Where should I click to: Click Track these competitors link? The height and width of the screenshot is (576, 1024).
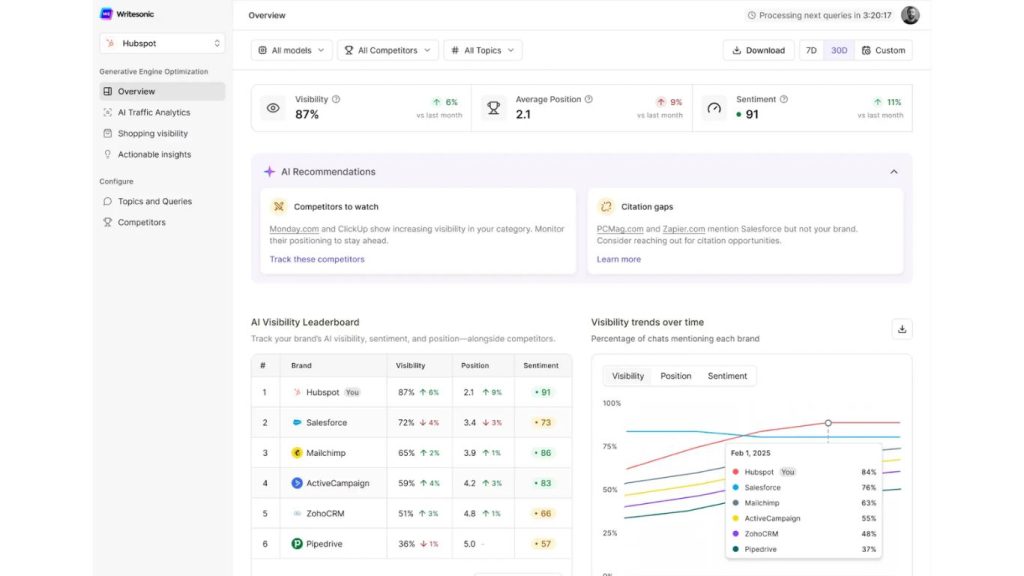pos(317,259)
